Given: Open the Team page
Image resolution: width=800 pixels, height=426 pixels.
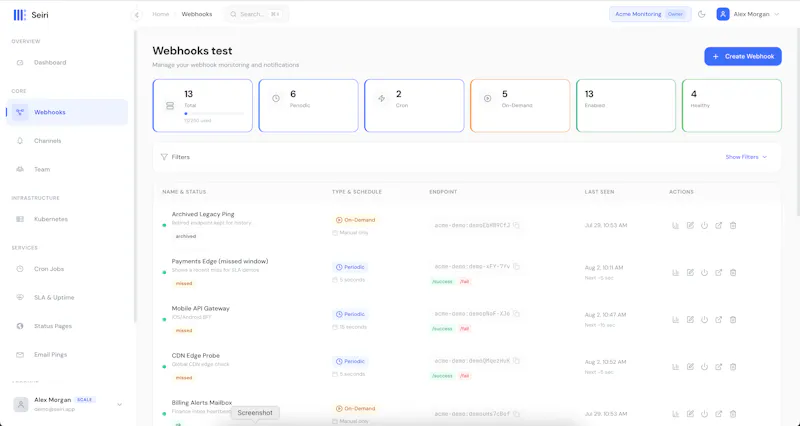Looking at the screenshot, I should (x=42, y=169).
